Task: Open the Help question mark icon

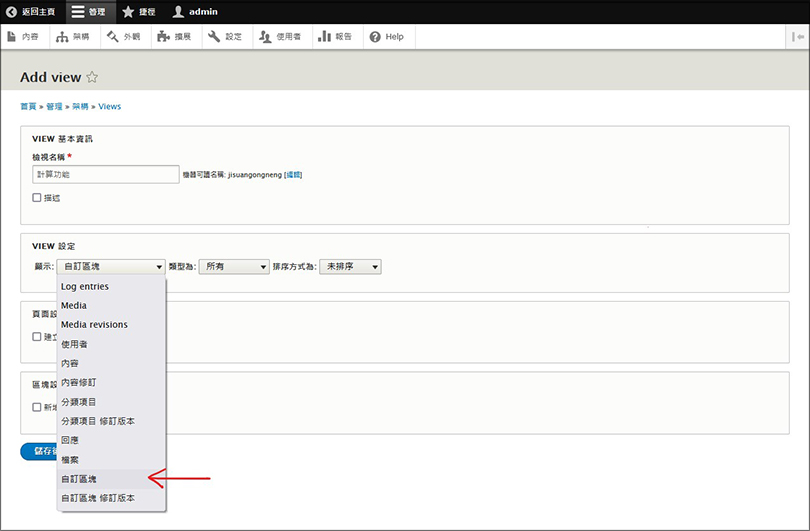Action: click(375, 37)
